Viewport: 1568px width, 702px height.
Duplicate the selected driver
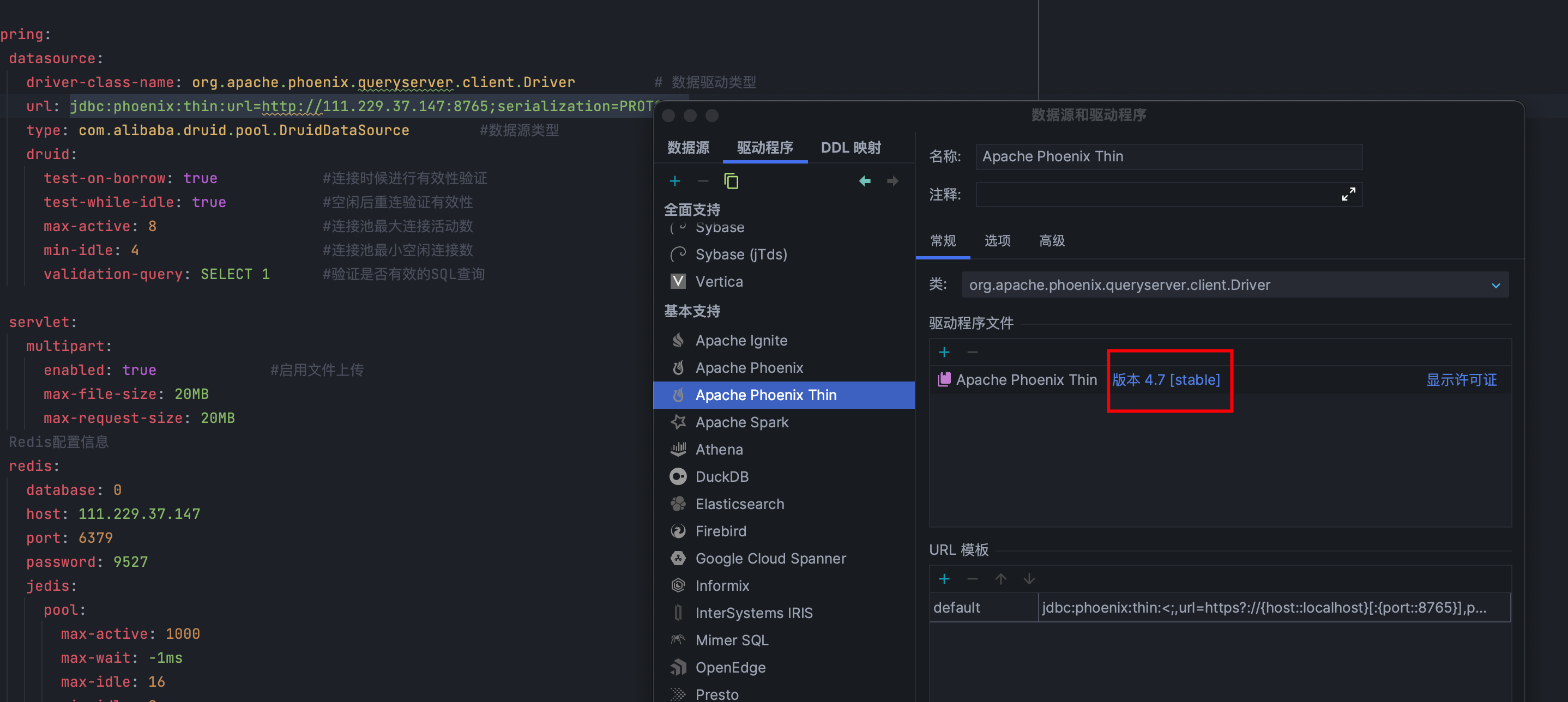click(731, 181)
